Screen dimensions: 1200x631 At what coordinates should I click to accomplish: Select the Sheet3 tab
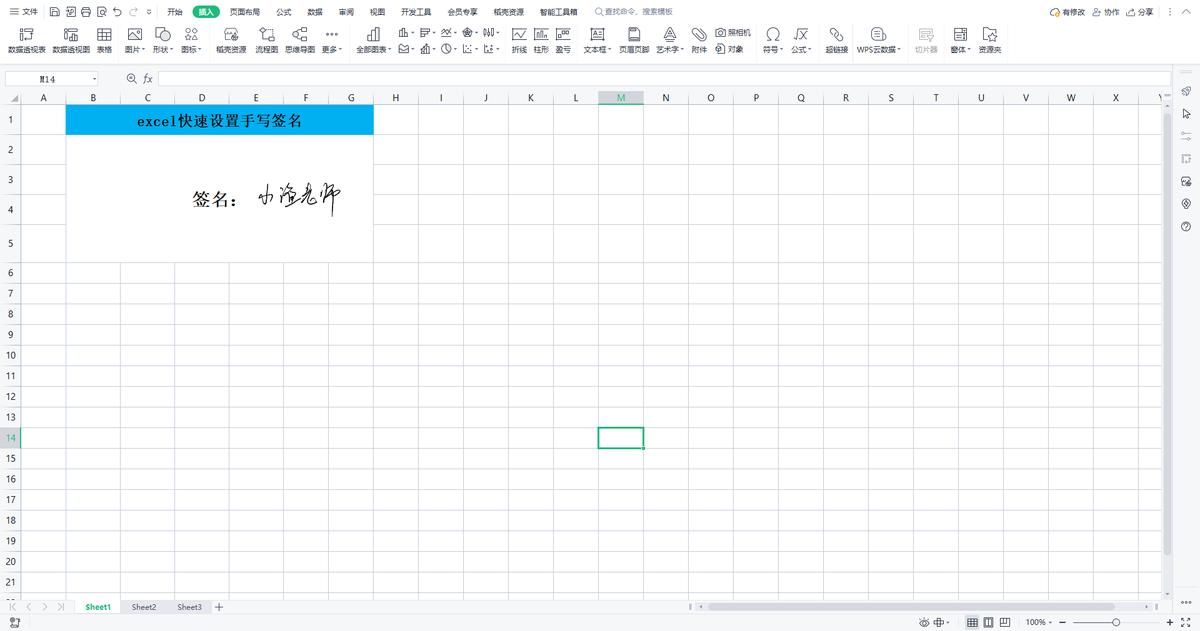pos(190,607)
